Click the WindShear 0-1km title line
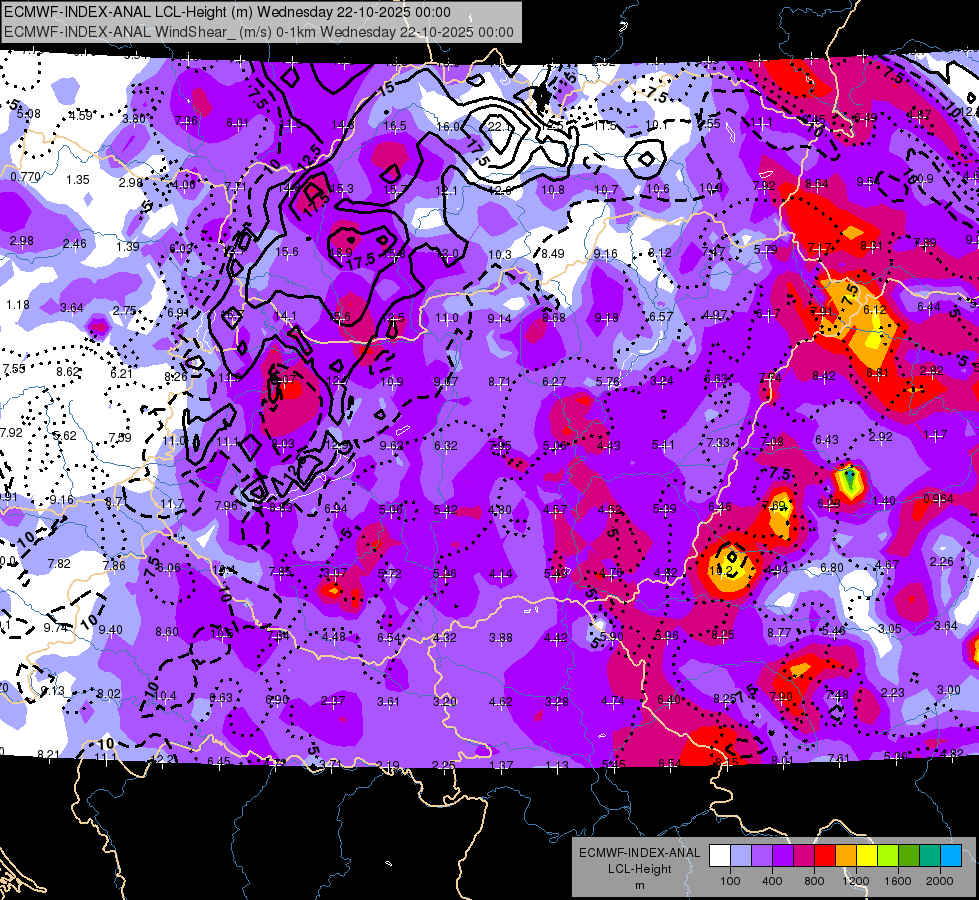This screenshot has height=900, width=979. pyautogui.click(x=259, y=32)
